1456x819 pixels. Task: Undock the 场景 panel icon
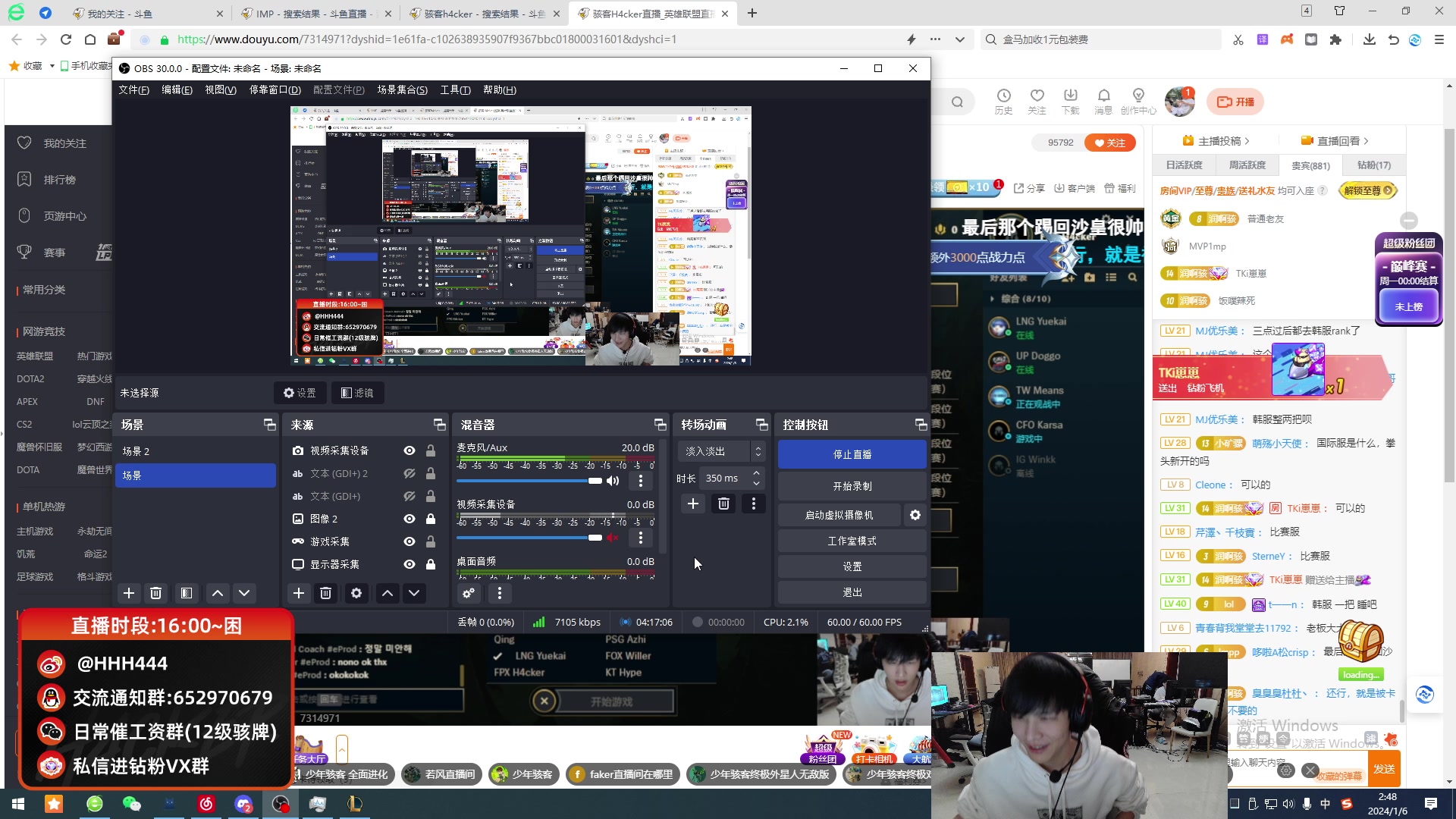(x=269, y=425)
